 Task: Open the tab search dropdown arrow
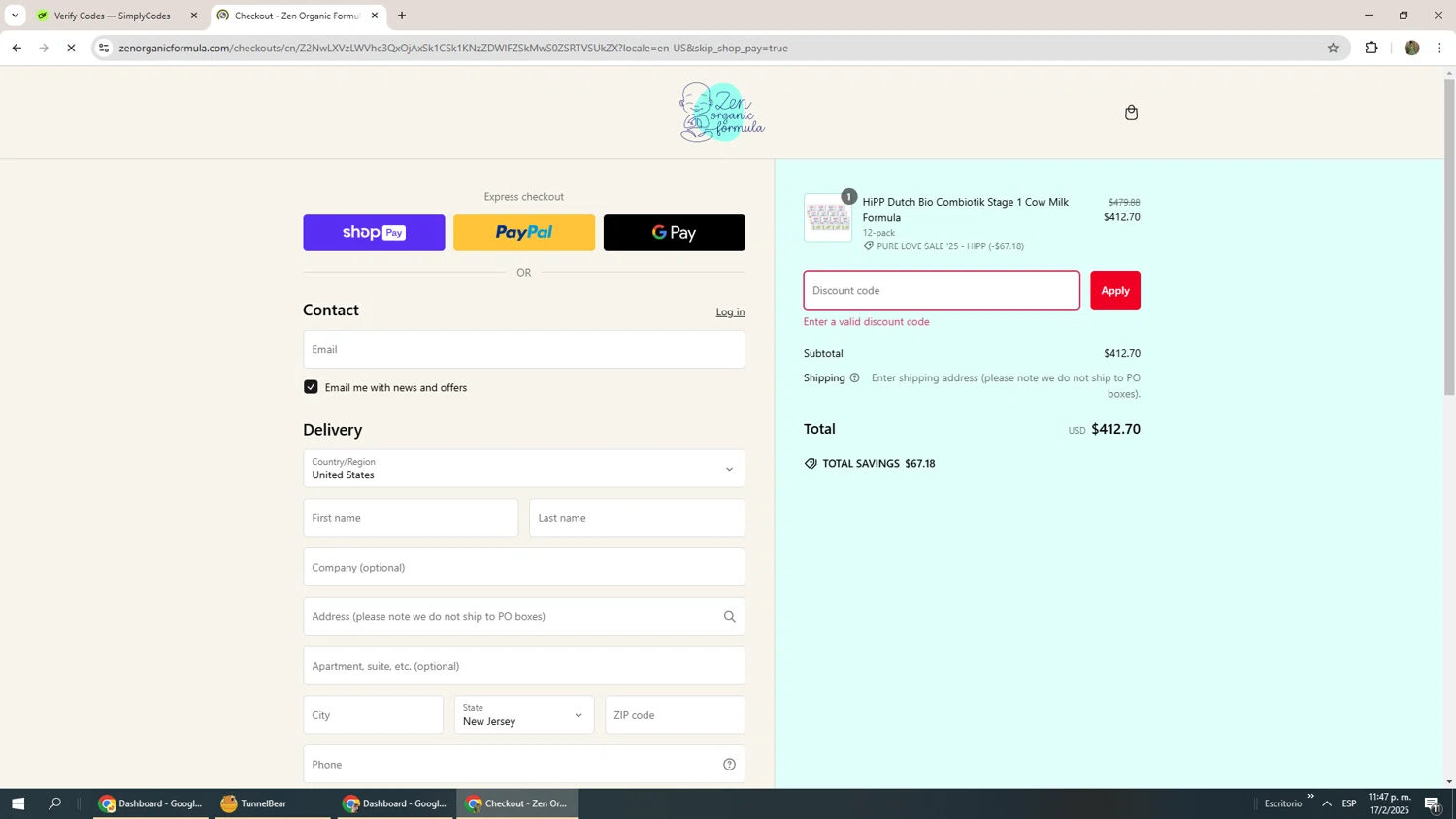(x=15, y=16)
